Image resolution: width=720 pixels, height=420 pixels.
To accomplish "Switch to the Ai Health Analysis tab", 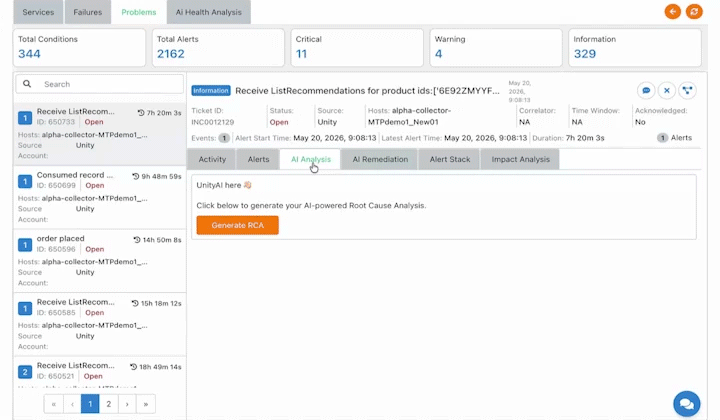I will pos(208,12).
